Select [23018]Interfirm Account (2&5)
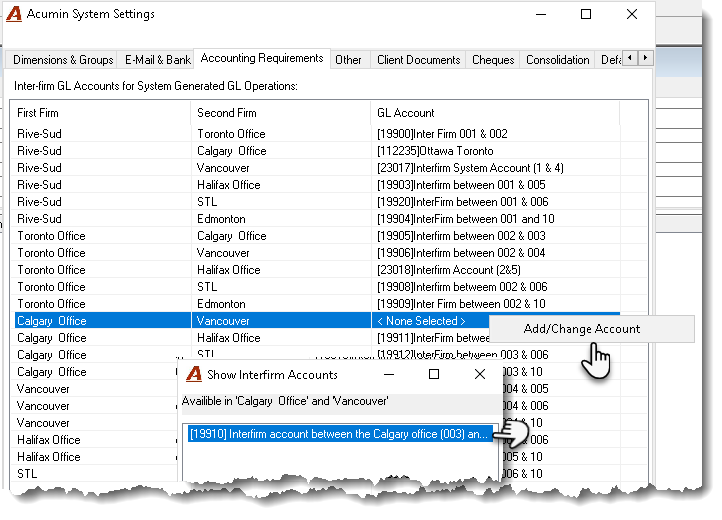Viewport: 722px width, 520px height. click(x=448, y=270)
